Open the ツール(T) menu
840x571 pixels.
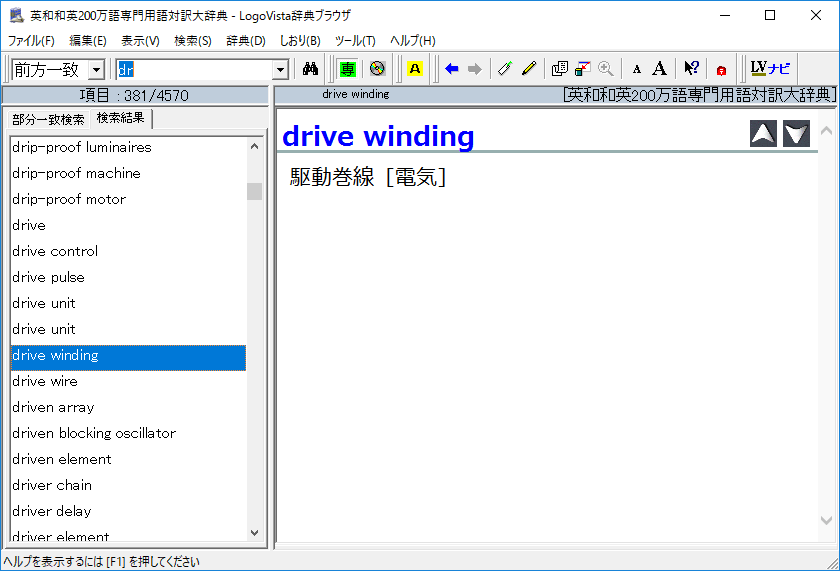click(355, 41)
